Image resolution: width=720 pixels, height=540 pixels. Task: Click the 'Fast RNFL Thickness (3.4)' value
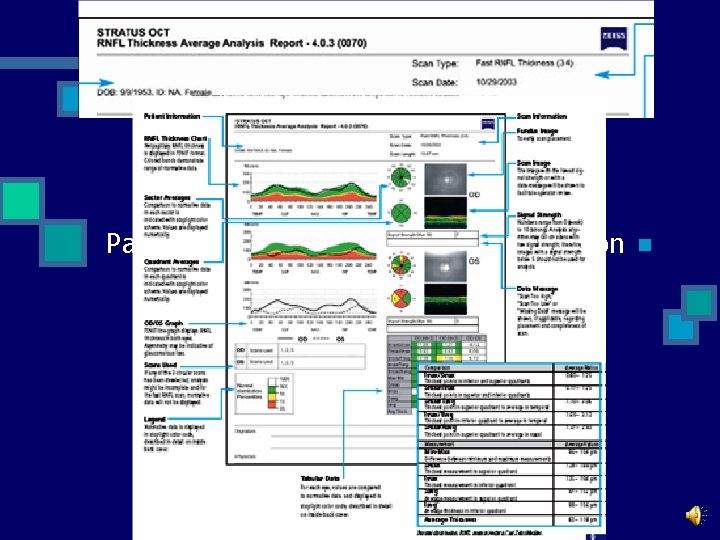click(x=524, y=63)
